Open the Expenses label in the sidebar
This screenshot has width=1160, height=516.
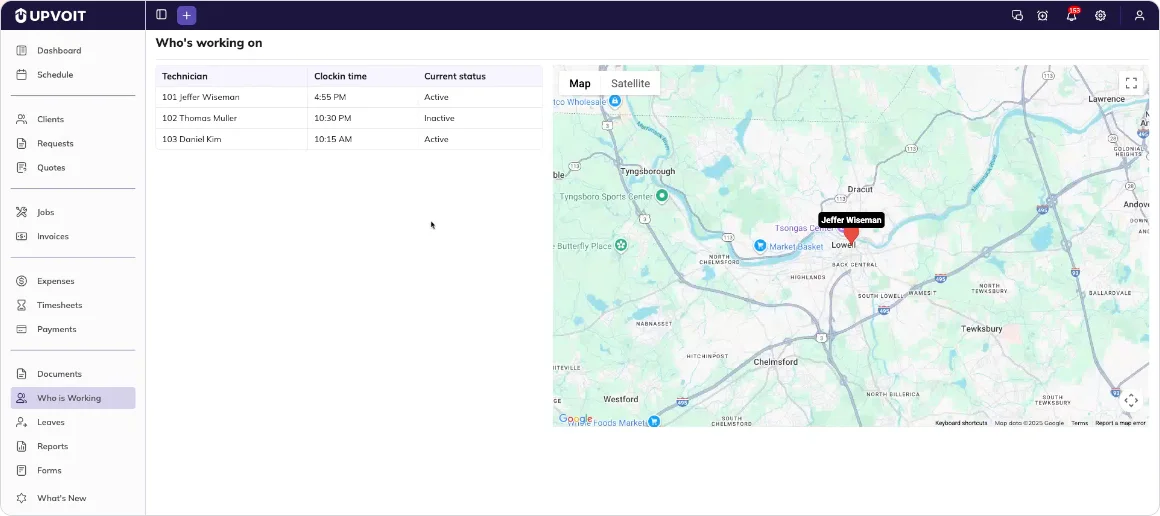tap(55, 281)
